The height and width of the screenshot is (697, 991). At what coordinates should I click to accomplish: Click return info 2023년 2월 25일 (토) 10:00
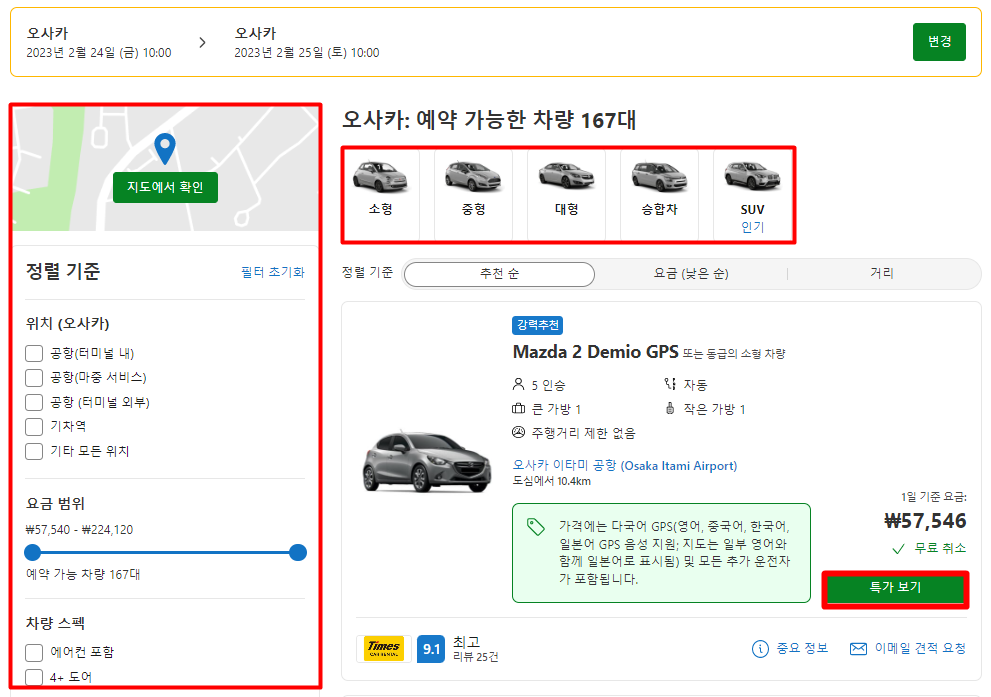coord(307,53)
